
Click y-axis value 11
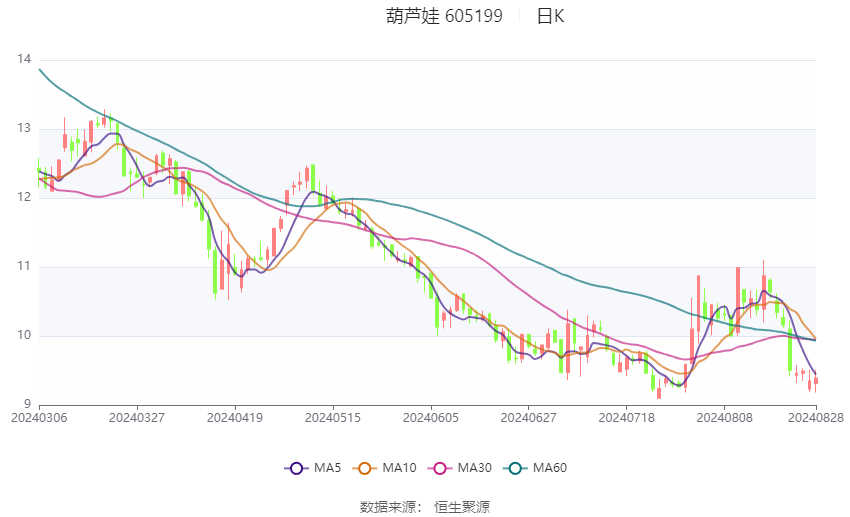[x=24, y=266]
